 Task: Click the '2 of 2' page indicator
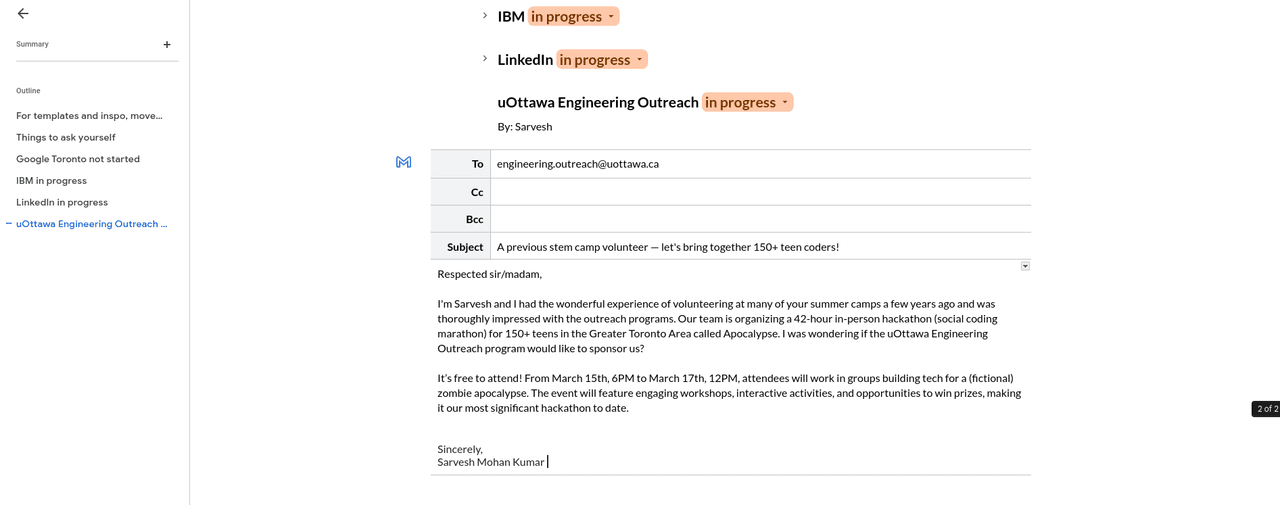[x=1266, y=409]
